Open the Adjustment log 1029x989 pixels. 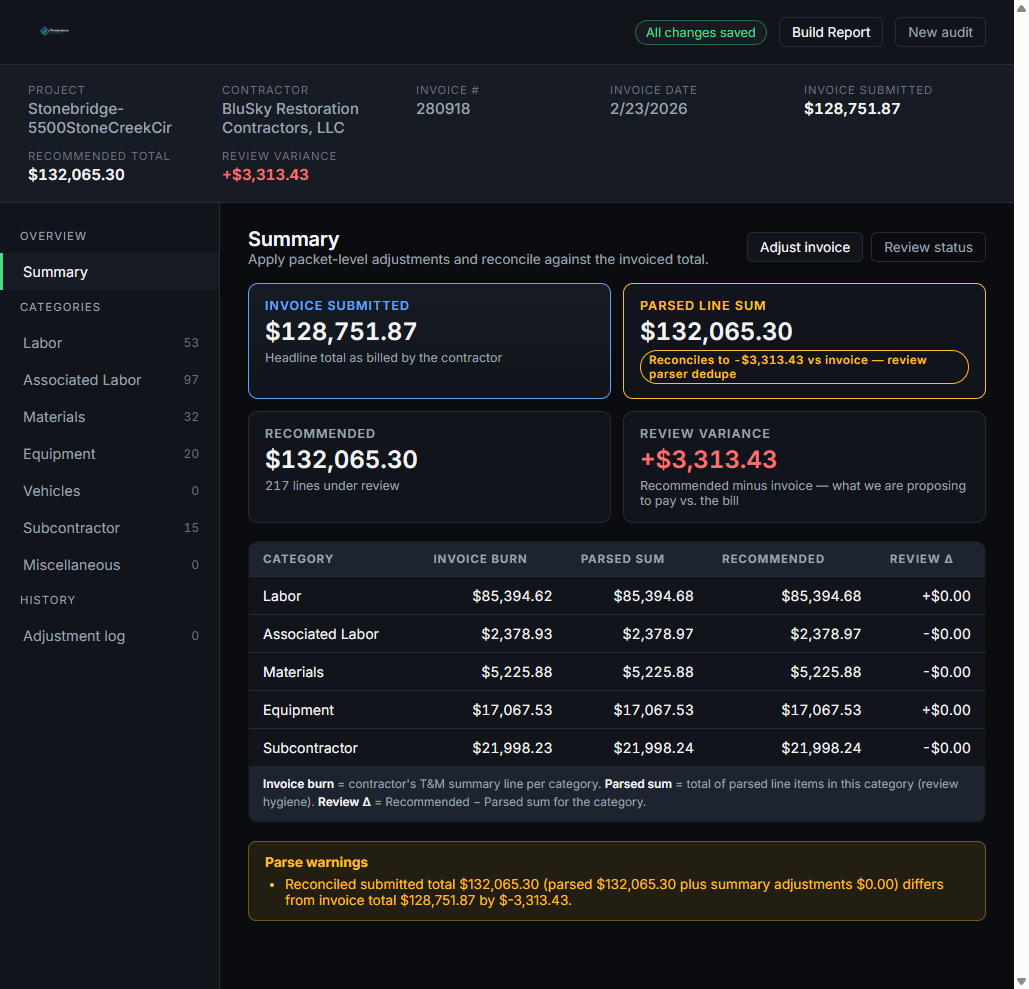coord(110,636)
